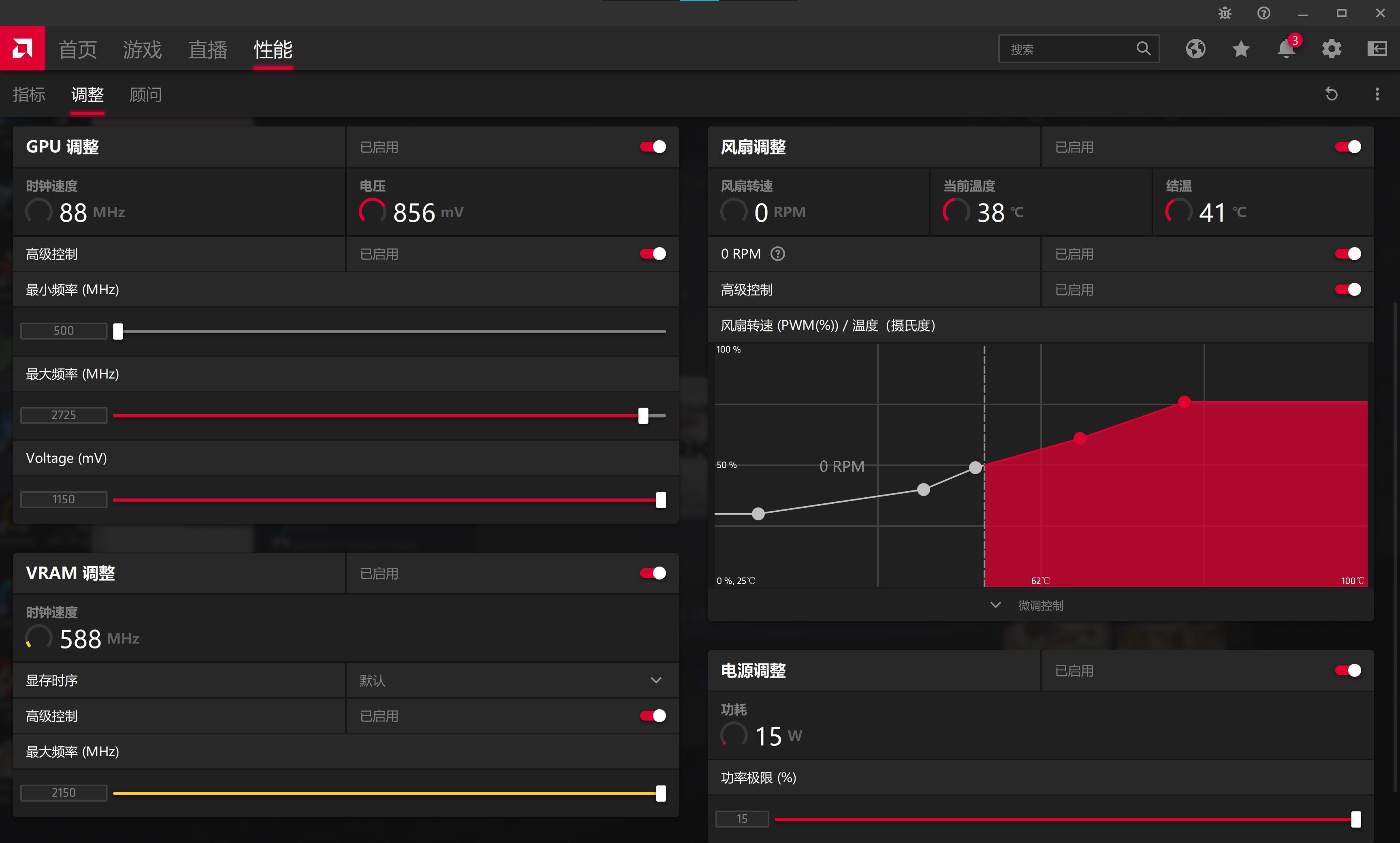Click the AMD logo icon
This screenshot has width=1400, height=843.
coord(23,48)
